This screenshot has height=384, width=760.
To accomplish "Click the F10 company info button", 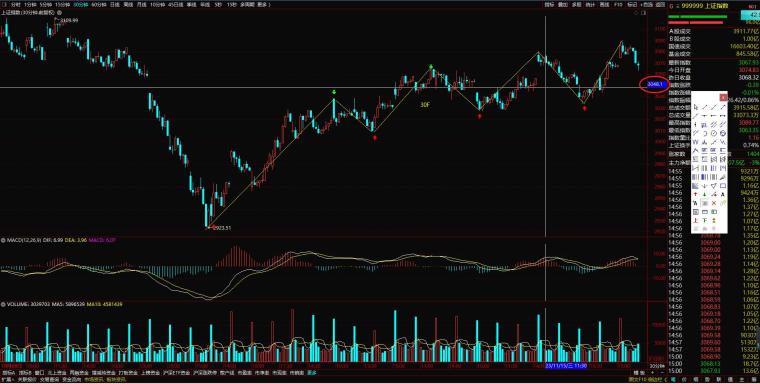I will click(618, 5).
